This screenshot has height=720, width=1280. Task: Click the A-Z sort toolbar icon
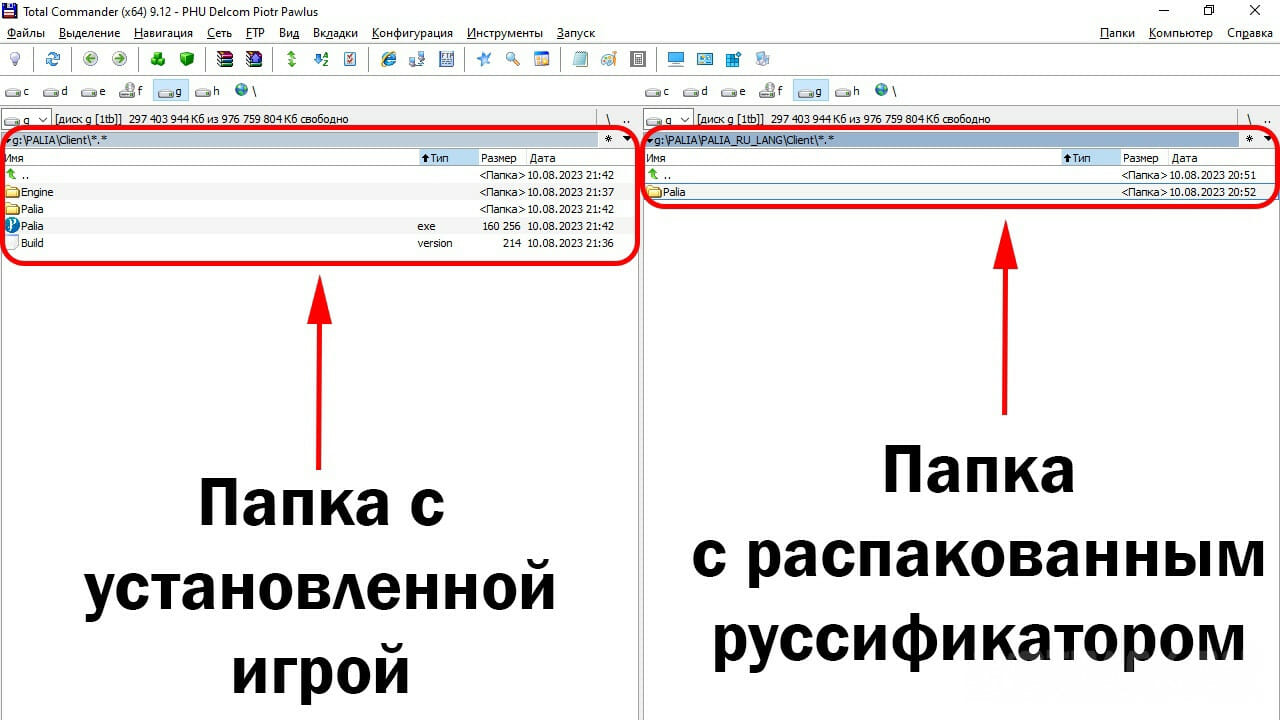pyautogui.click(x=321, y=59)
